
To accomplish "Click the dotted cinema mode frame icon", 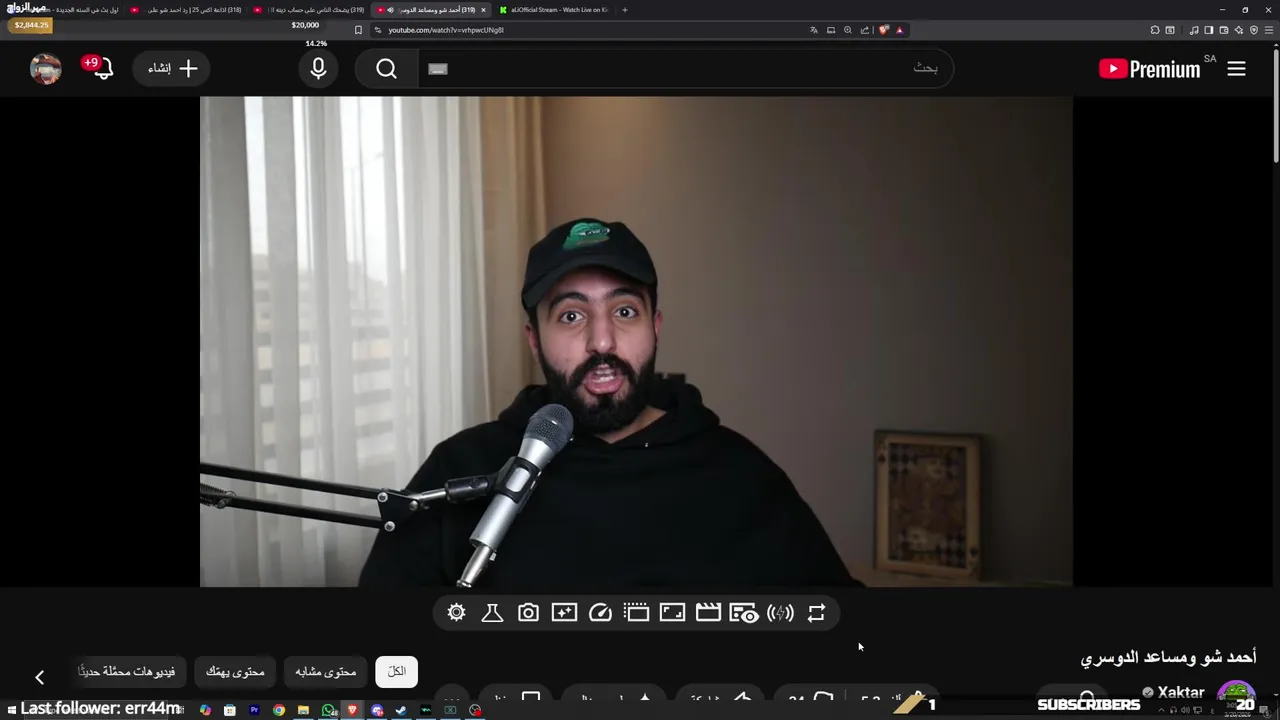I will point(636,613).
